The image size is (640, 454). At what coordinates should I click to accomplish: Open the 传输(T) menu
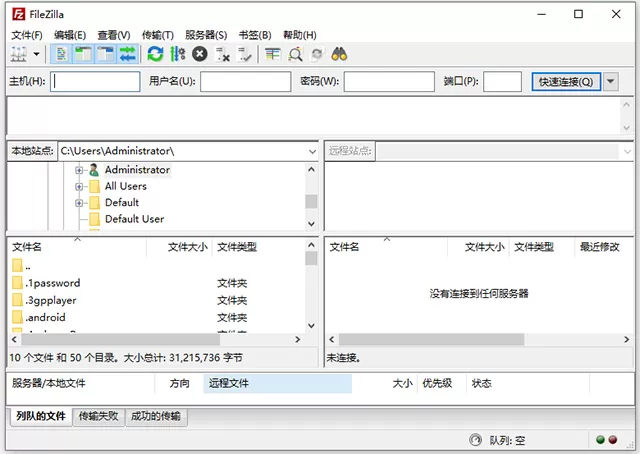[x=158, y=35]
